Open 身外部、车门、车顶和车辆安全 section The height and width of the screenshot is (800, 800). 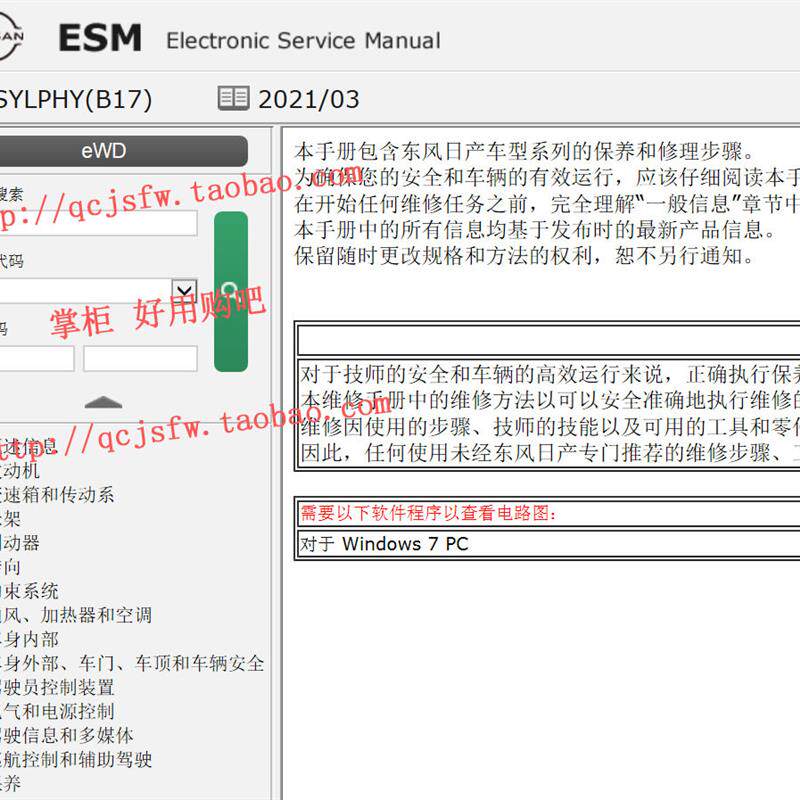[132, 663]
